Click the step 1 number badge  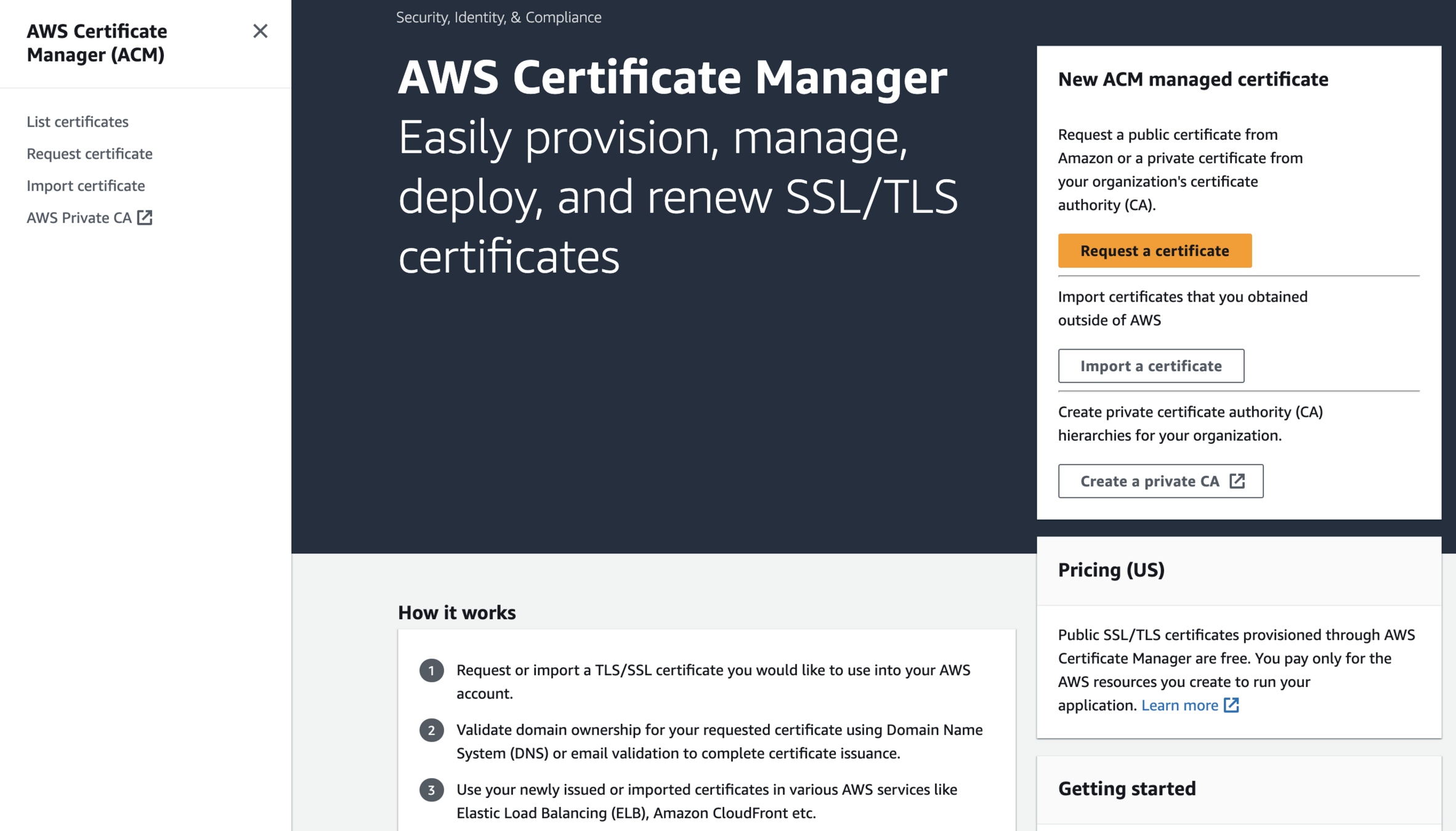pyautogui.click(x=431, y=670)
